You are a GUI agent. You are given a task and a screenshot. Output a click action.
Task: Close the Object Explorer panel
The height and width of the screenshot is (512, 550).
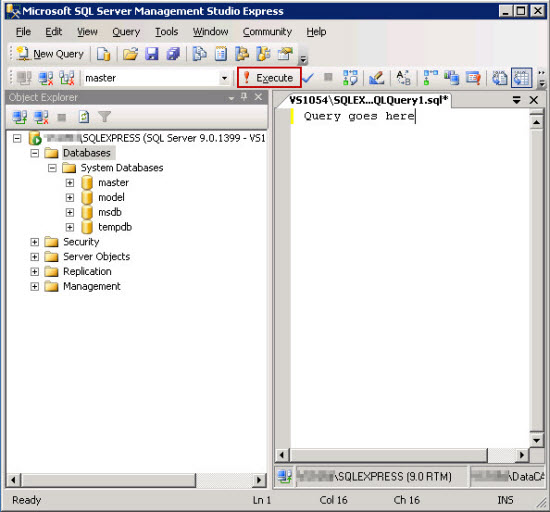coord(259,97)
